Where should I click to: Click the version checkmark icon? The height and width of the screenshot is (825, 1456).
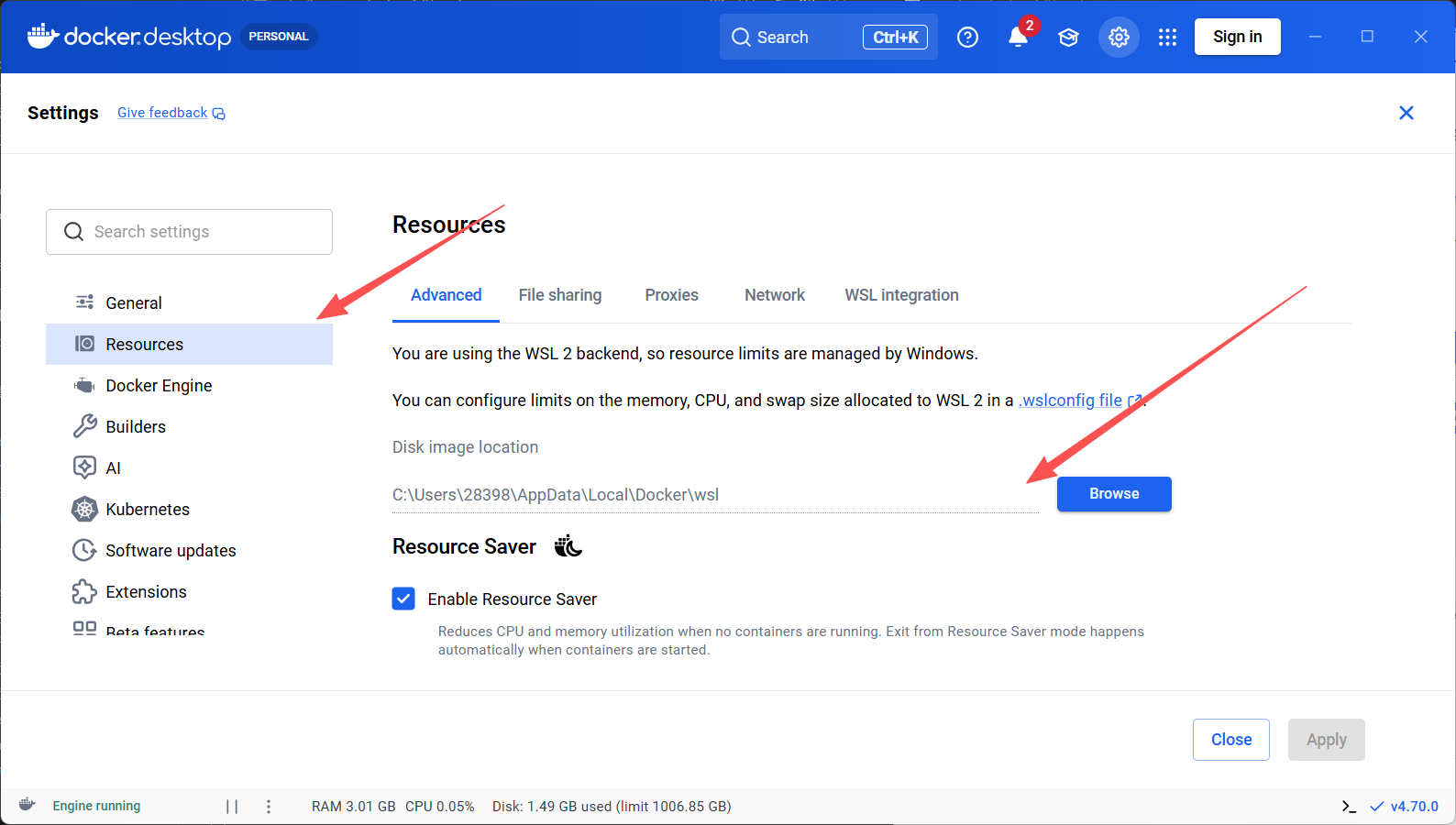(1376, 807)
